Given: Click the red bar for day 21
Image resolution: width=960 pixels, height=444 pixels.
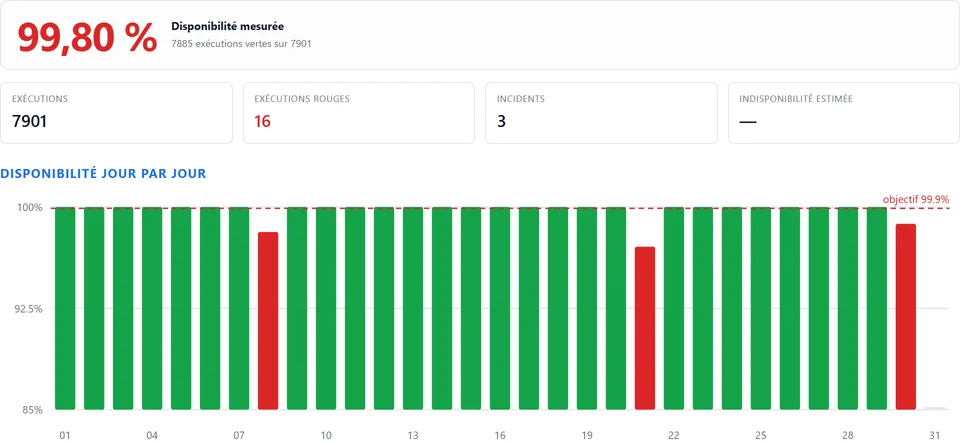Looking at the screenshot, I should tap(645, 328).
